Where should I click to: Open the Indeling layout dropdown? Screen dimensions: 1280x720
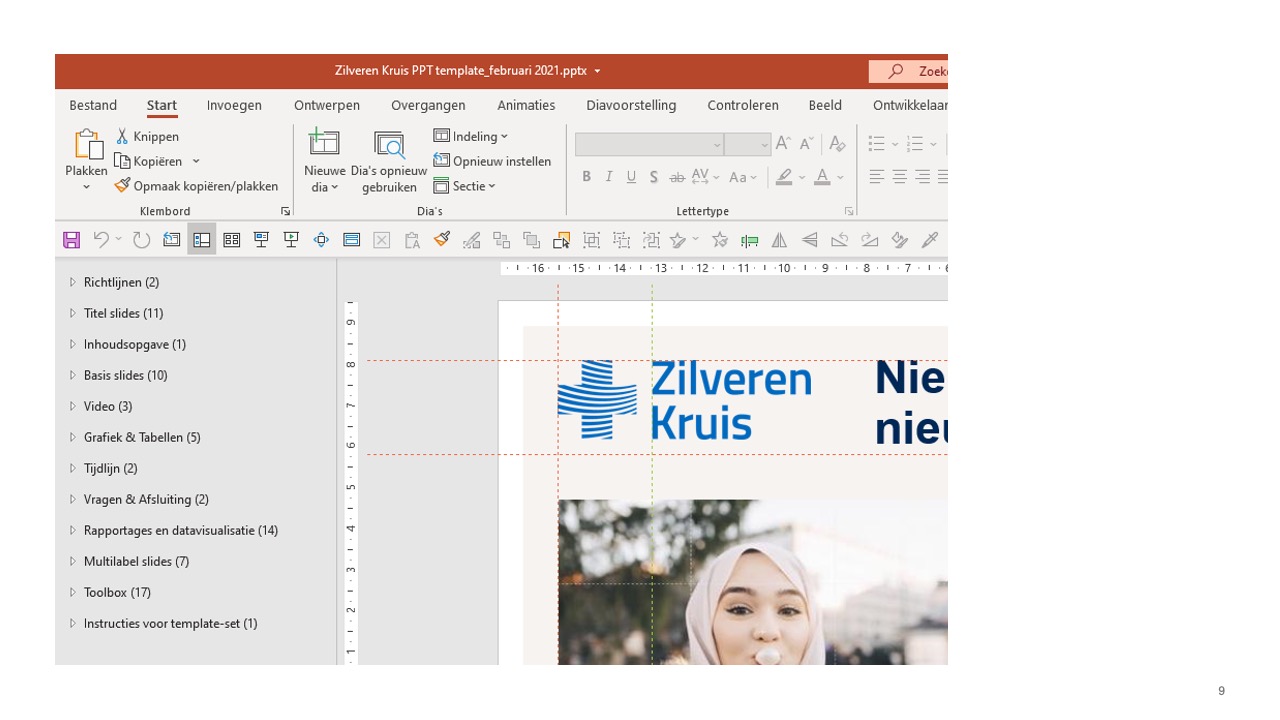[471, 136]
